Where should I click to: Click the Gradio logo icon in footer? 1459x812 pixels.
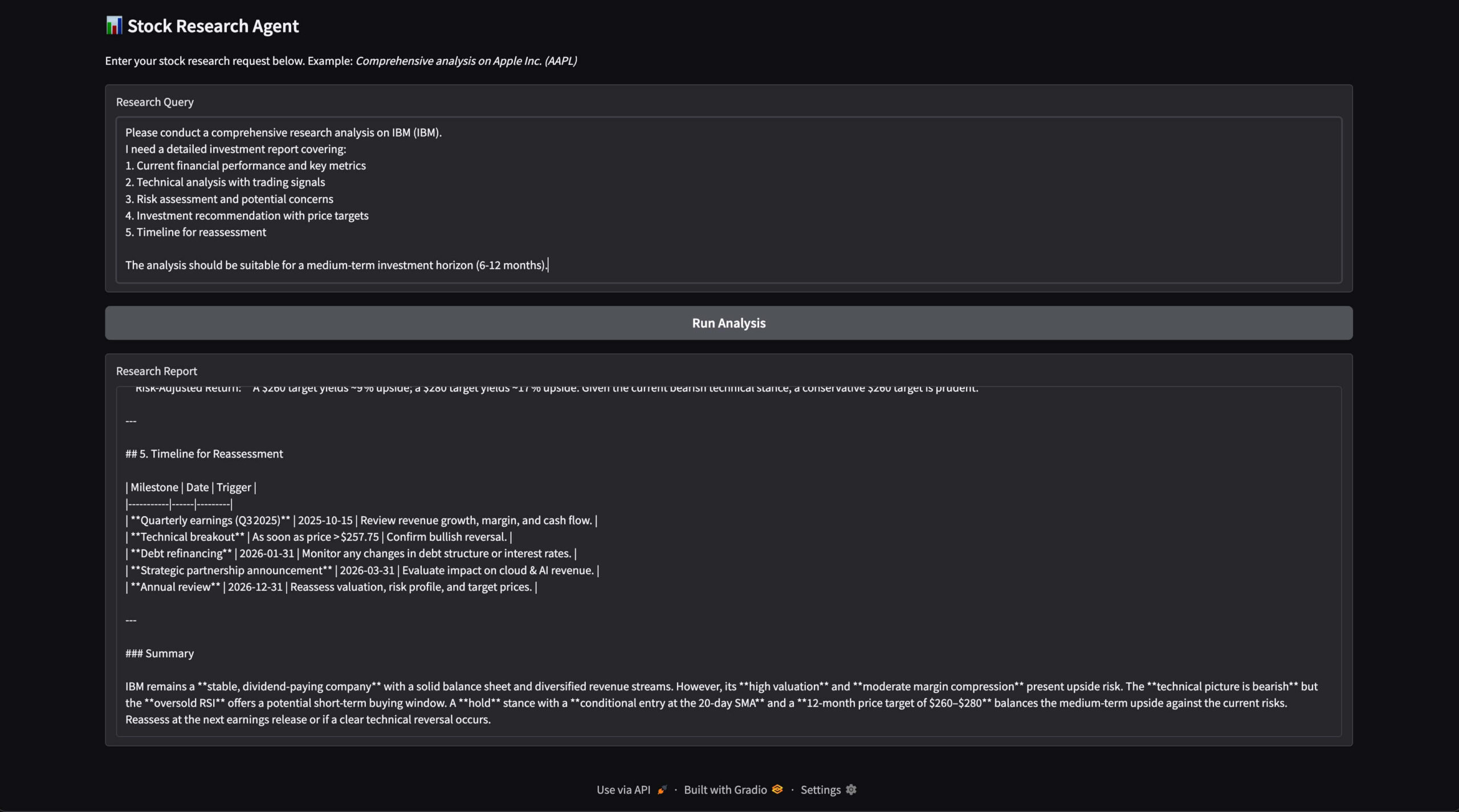pos(777,789)
